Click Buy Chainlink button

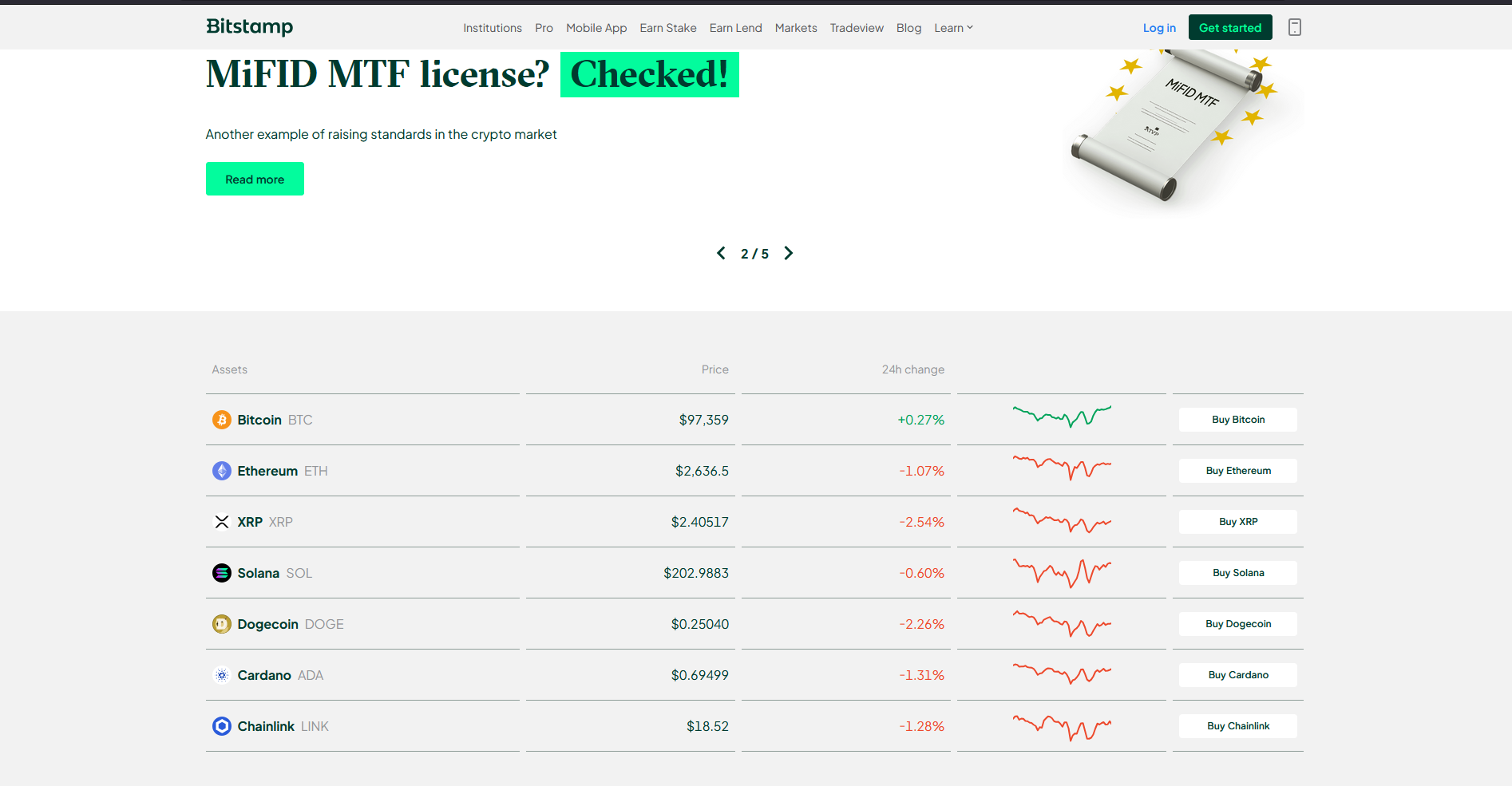click(x=1238, y=726)
